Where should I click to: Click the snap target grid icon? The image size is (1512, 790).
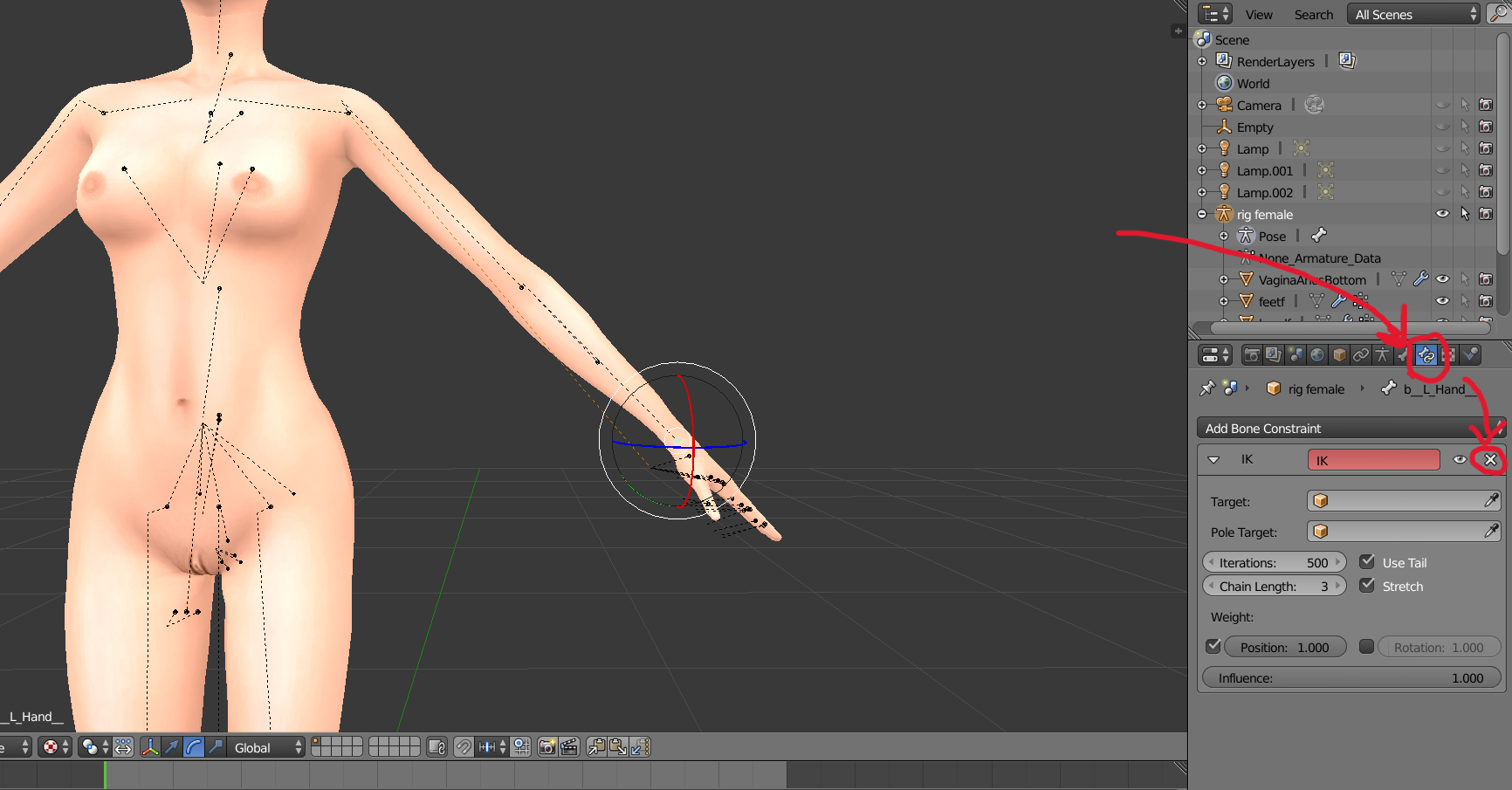coord(522,747)
